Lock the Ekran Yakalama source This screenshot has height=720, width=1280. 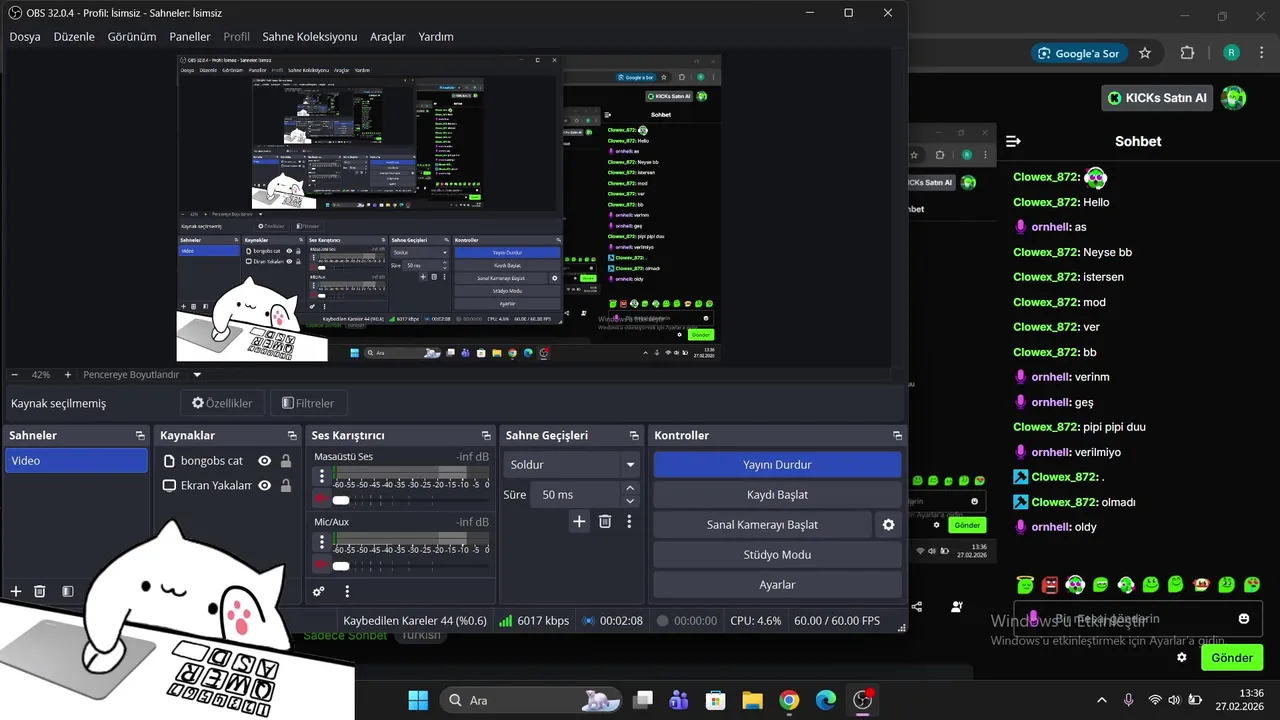click(286, 485)
